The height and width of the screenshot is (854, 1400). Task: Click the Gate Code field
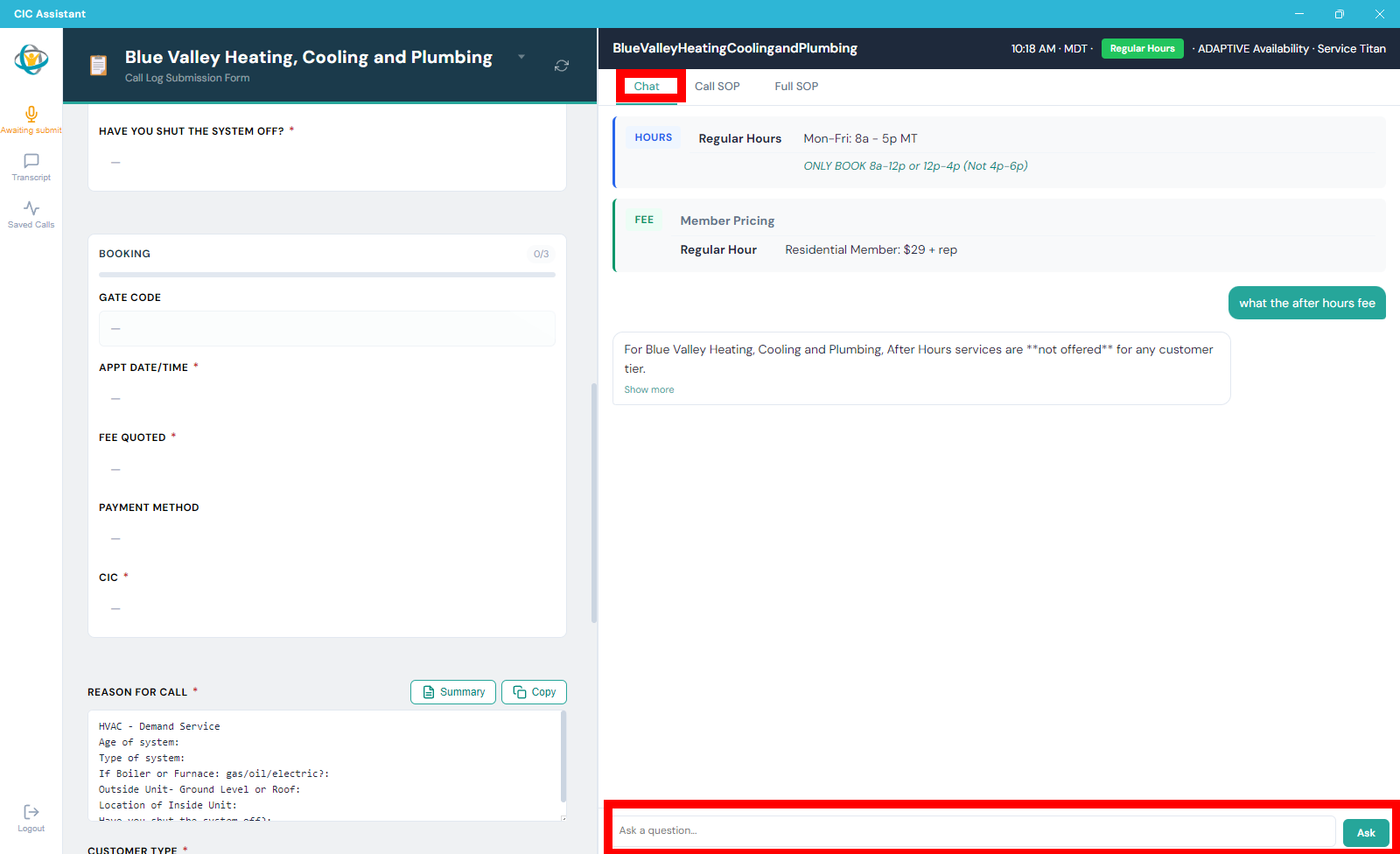pyautogui.click(x=327, y=328)
